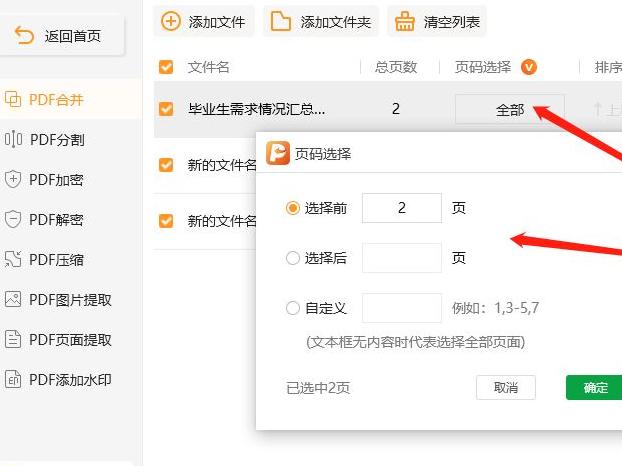Click the 选择前 page count field
The width and height of the screenshot is (622, 466).
402,208
